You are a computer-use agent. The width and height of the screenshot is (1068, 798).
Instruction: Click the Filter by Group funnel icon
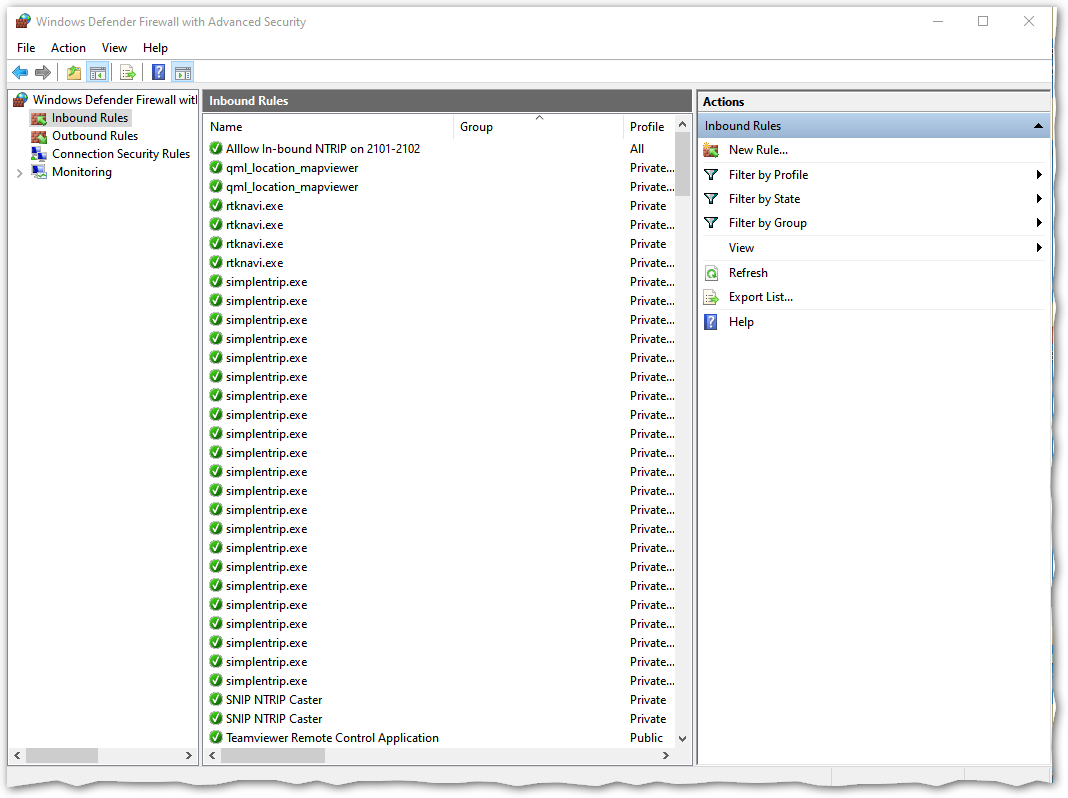tap(711, 223)
